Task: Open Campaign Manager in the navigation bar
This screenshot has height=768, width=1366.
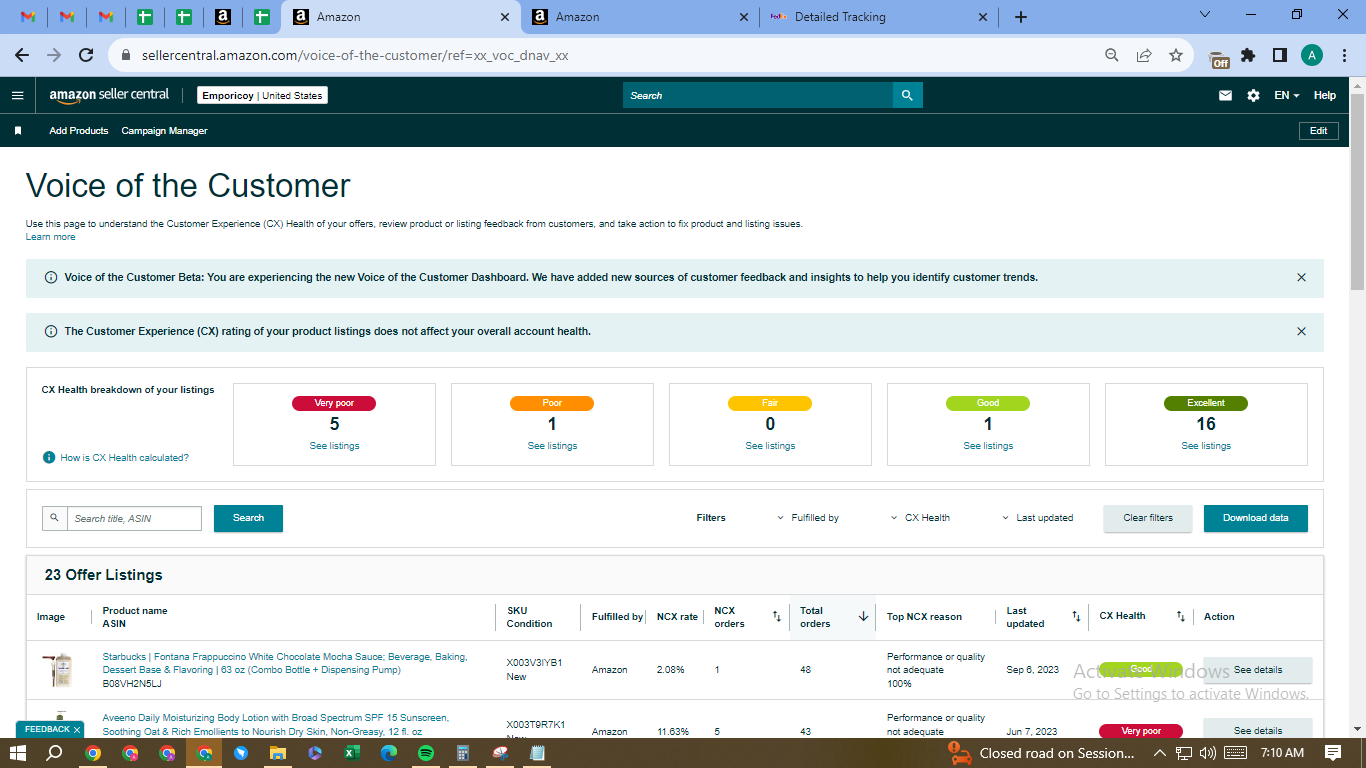Action: click(x=164, y=131)
